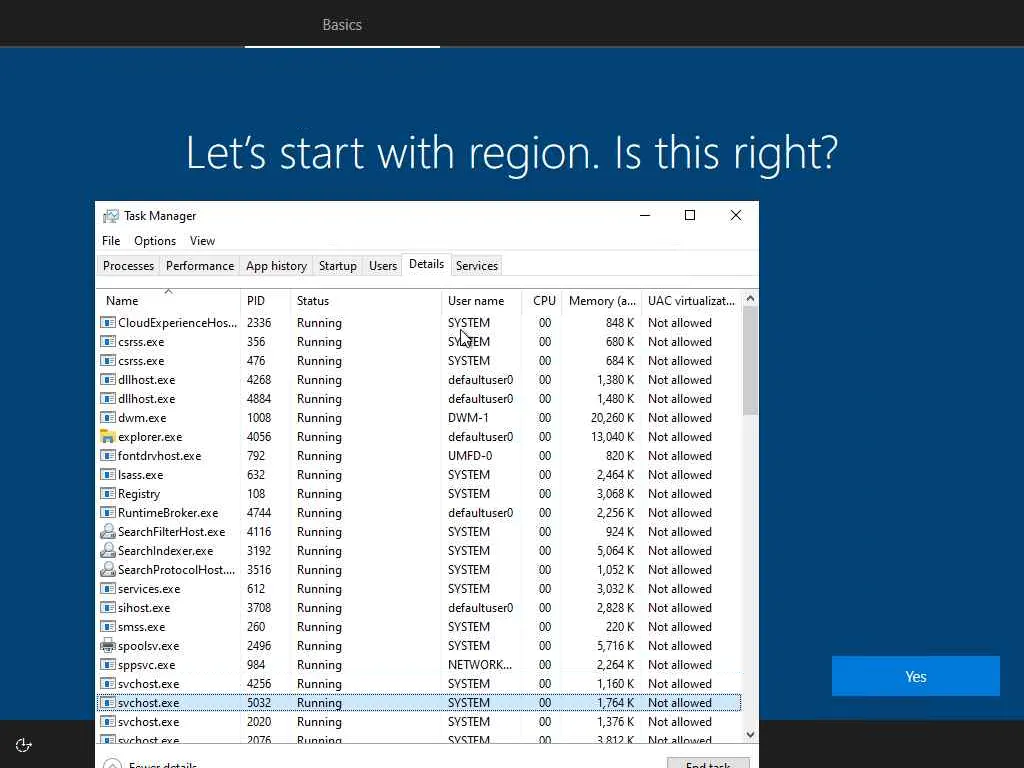Click the SearchFilterHost.exe icon
Viewport: 1024px width, 768px height.
pos(108,532)
